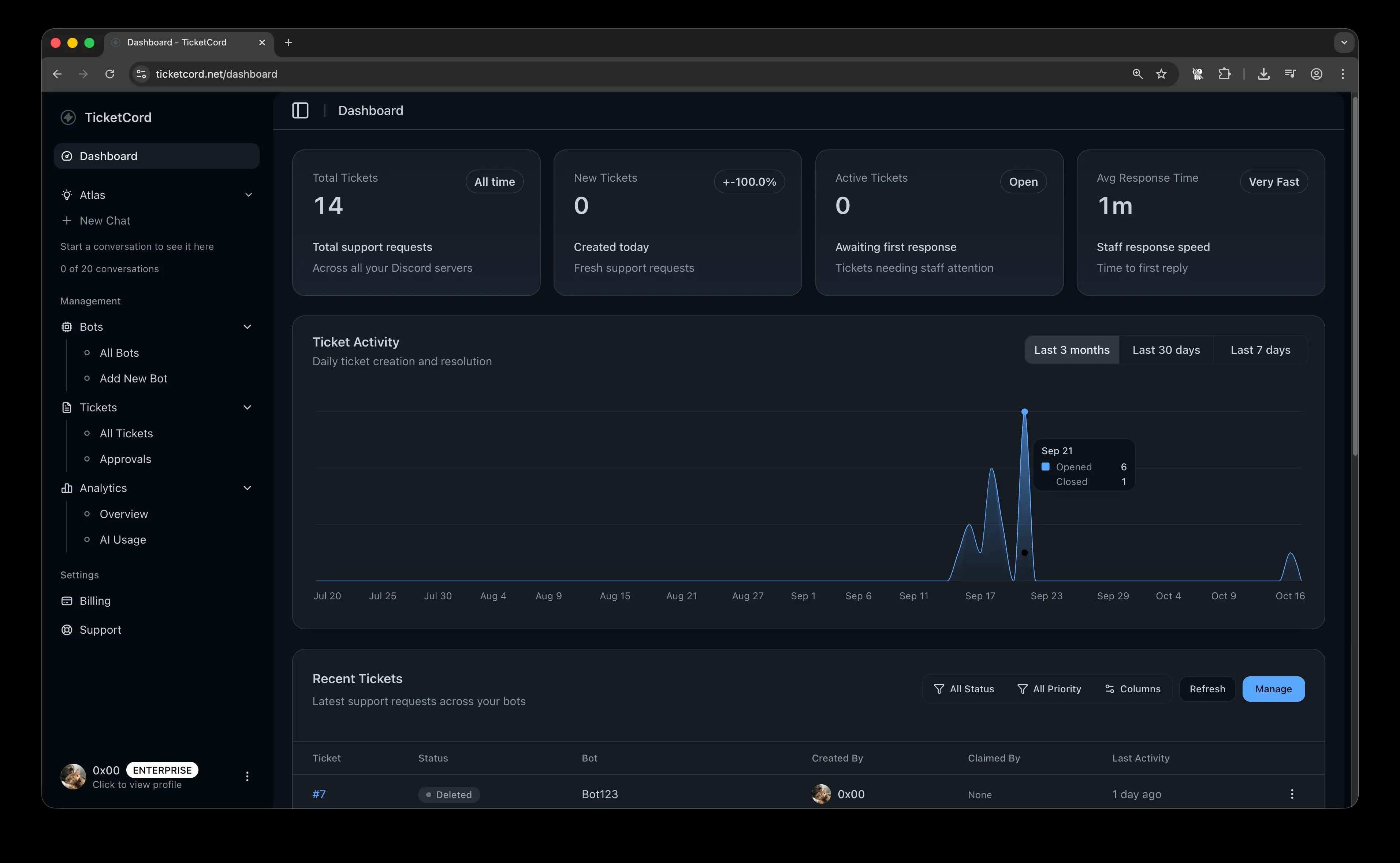Click the Analytics bar chart icon
The image size is (1400, 863).
(67, 488)
